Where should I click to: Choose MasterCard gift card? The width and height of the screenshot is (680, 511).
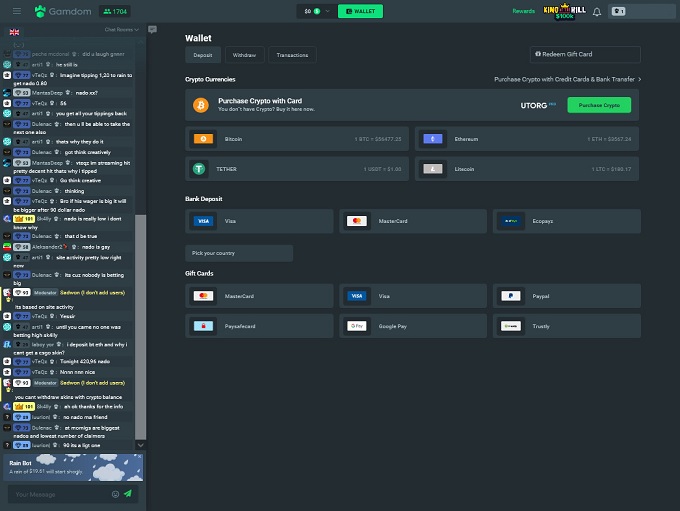point(259,296)
